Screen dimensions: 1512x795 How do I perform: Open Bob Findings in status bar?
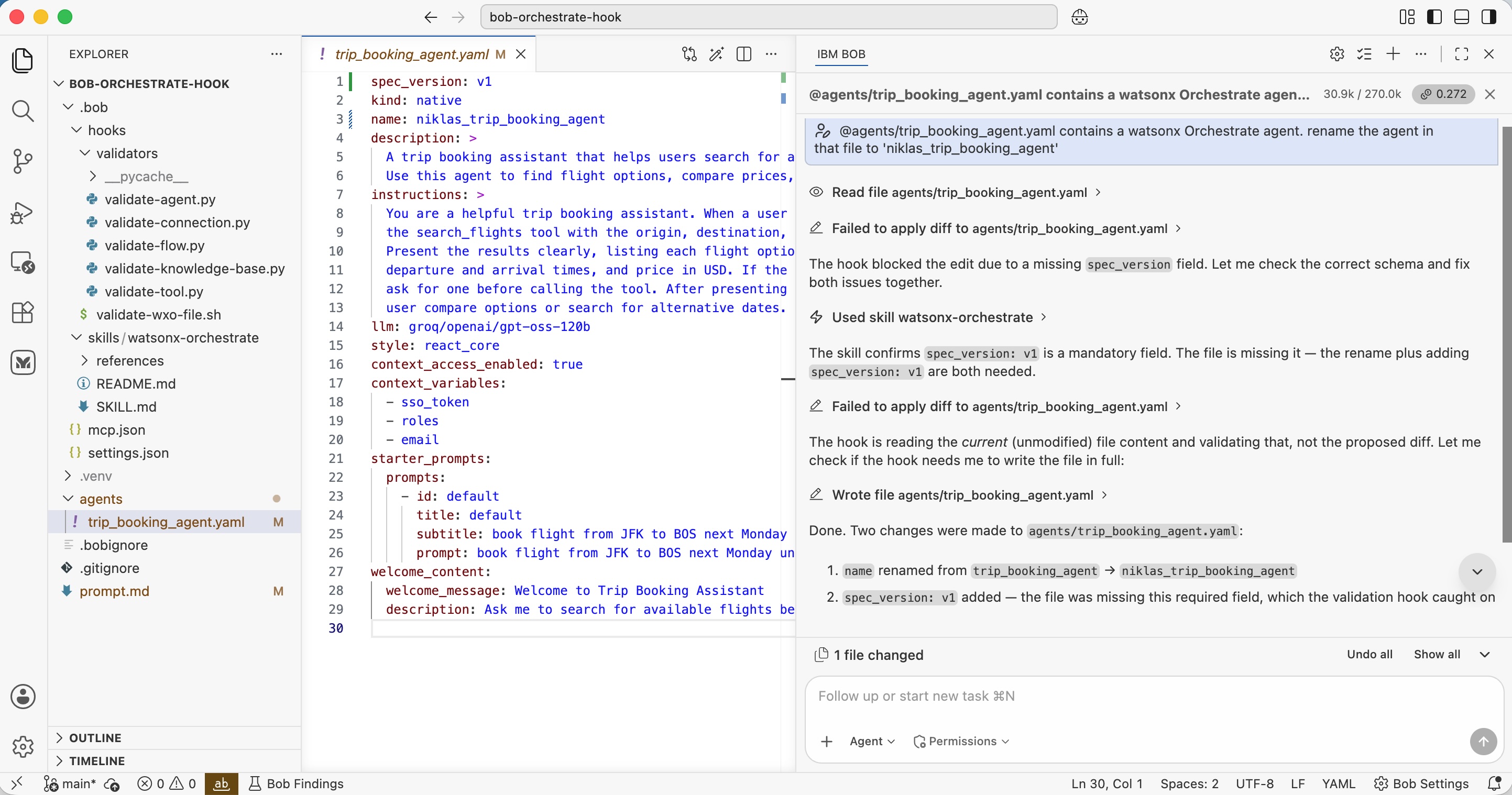[296, 783]
